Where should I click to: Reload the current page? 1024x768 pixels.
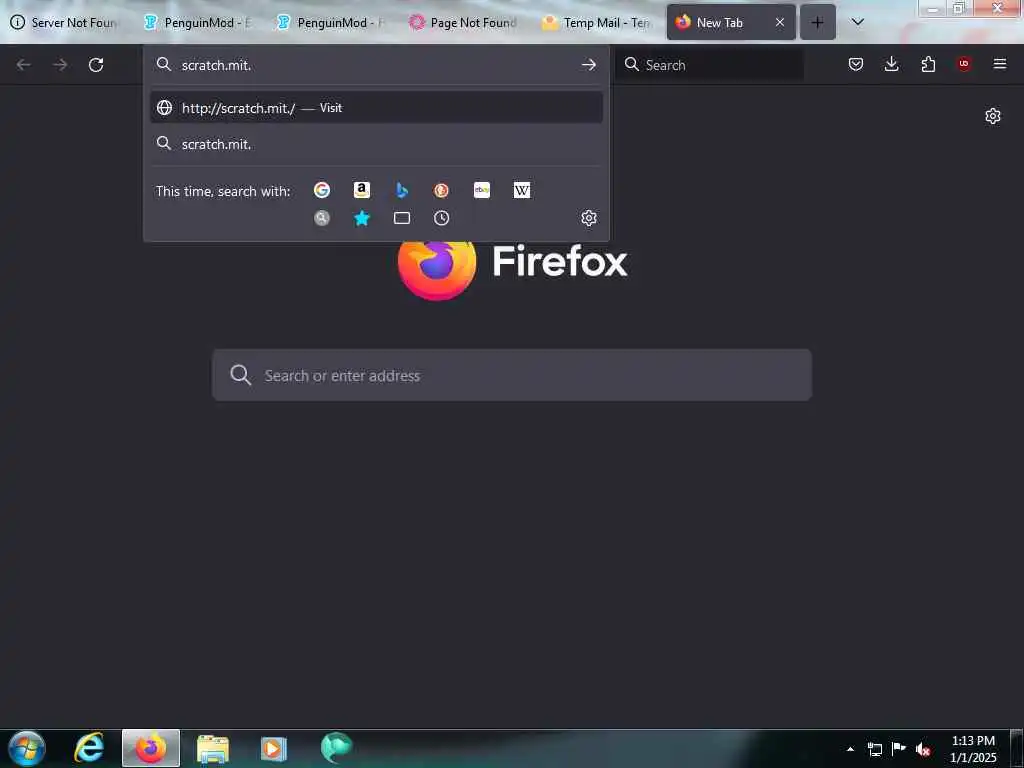96,65
